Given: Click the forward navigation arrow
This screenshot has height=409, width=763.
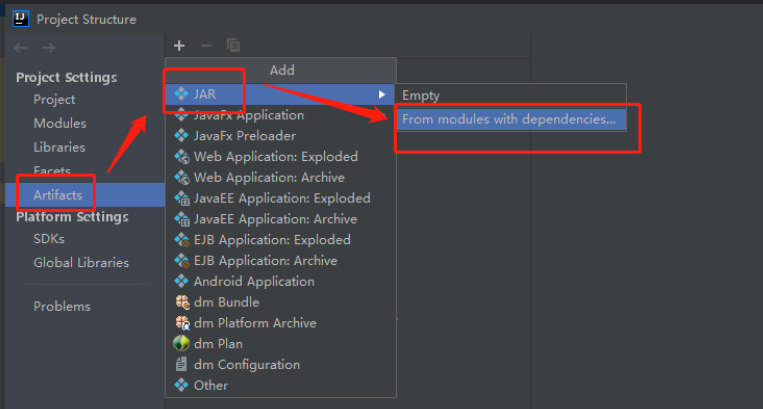Looking at the screenshot, I should click(48, 48).
